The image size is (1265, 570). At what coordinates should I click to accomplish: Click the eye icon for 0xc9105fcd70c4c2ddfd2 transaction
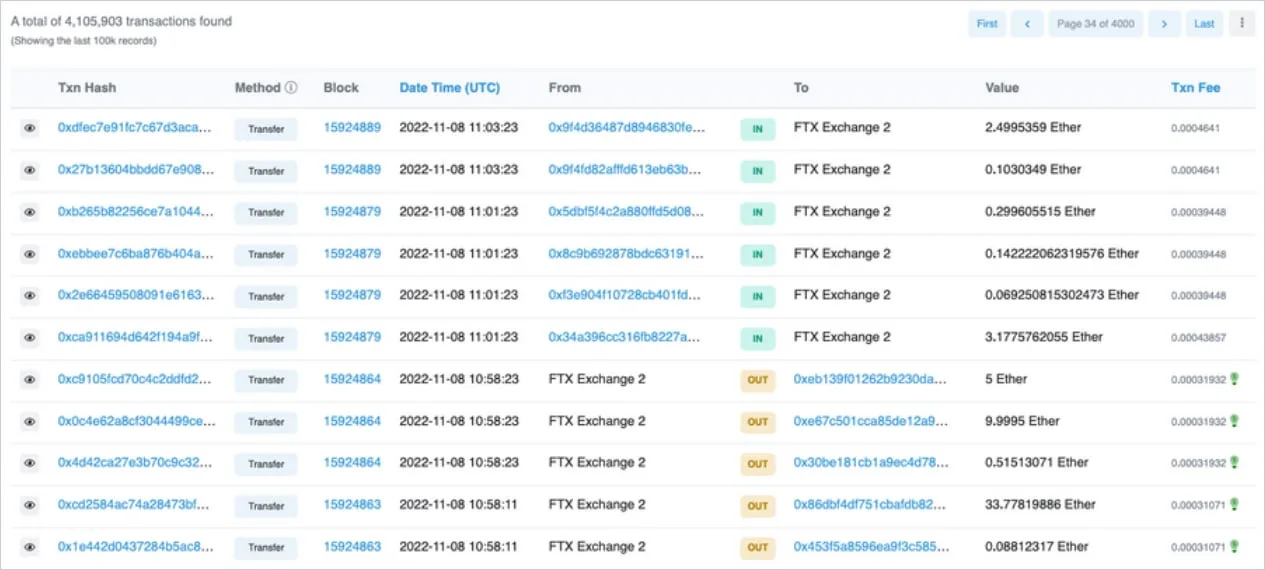point(30,379)
